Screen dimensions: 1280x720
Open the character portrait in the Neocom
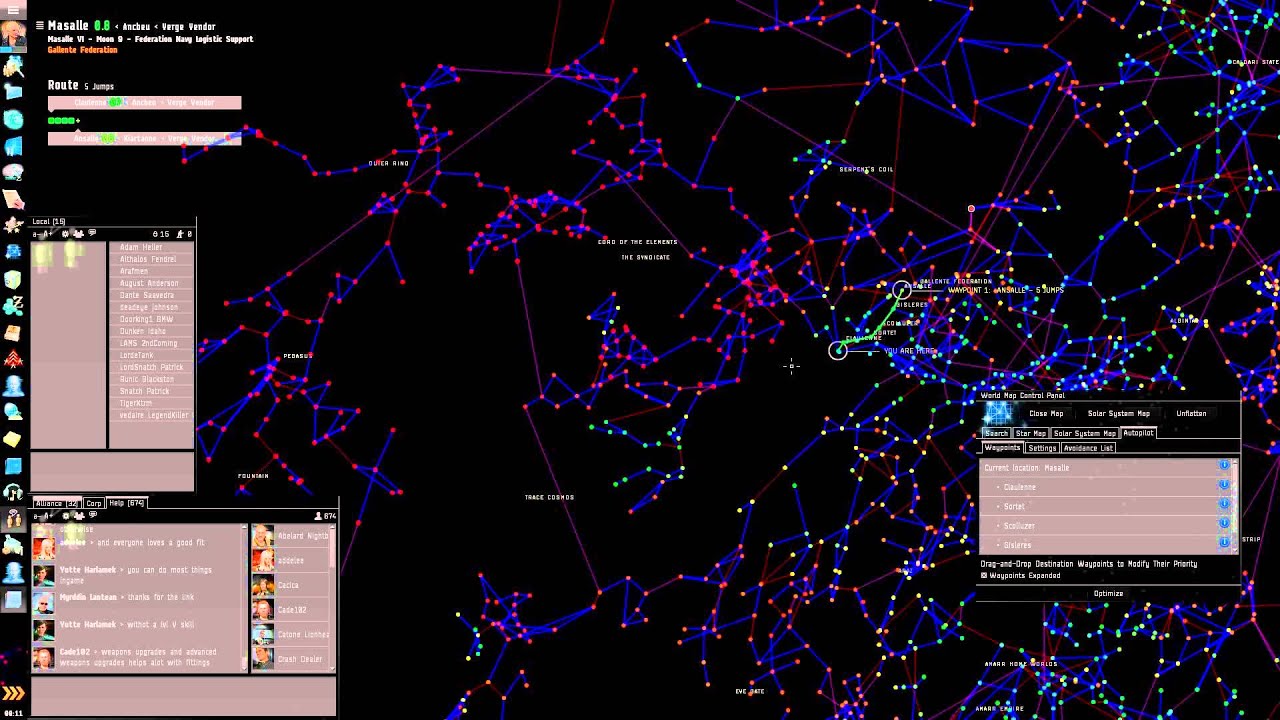click(x=13, y=35)
